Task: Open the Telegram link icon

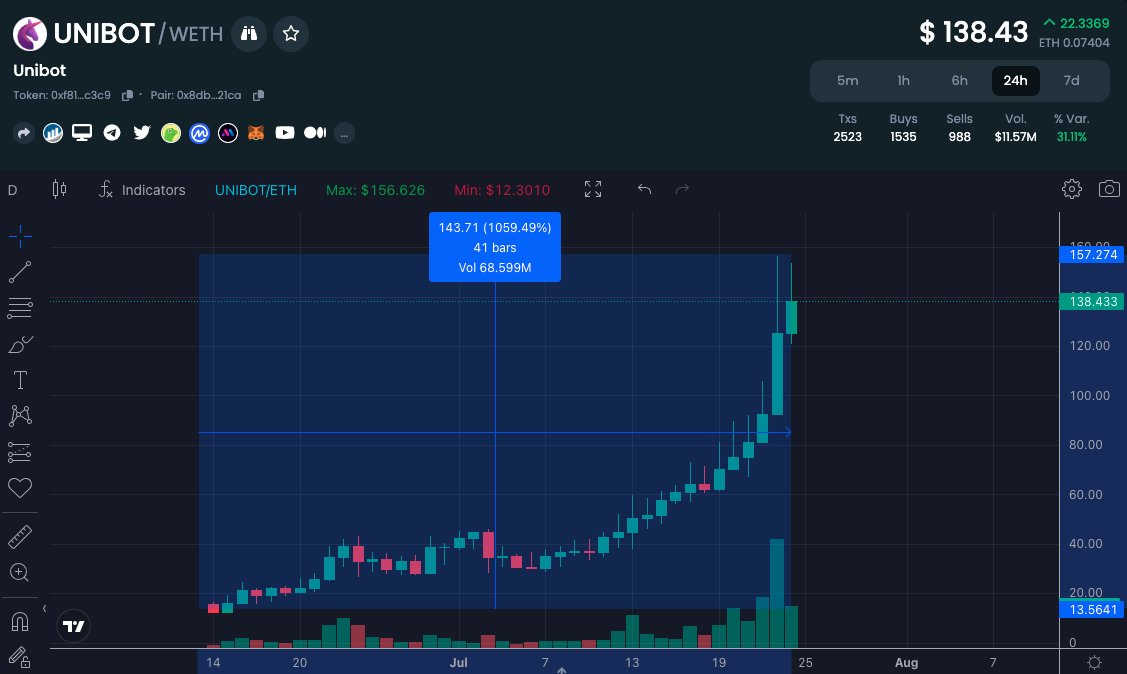Action: click(x=111, y=133)
